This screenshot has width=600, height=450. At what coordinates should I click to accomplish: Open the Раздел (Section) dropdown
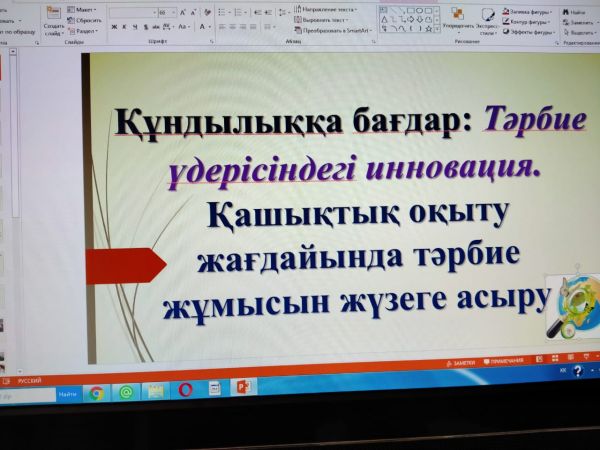coord(83,31)
